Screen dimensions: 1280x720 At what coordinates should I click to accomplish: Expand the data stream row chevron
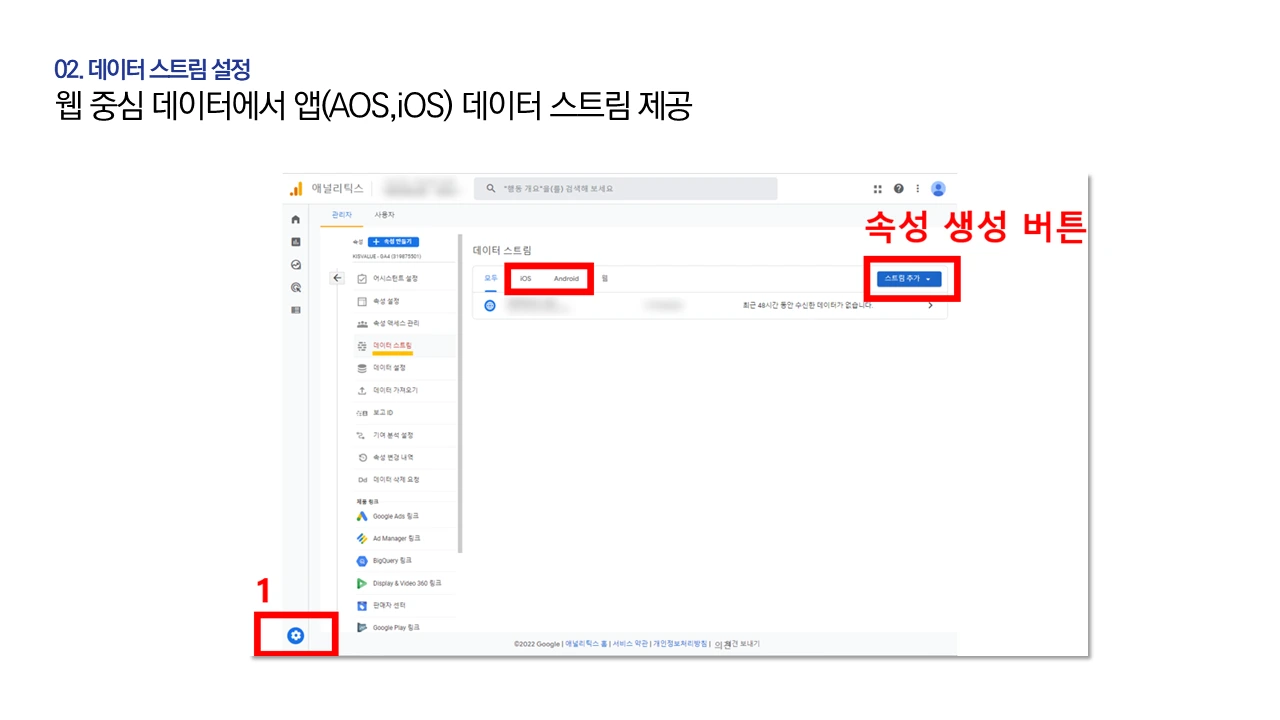[x=930, y=305]
